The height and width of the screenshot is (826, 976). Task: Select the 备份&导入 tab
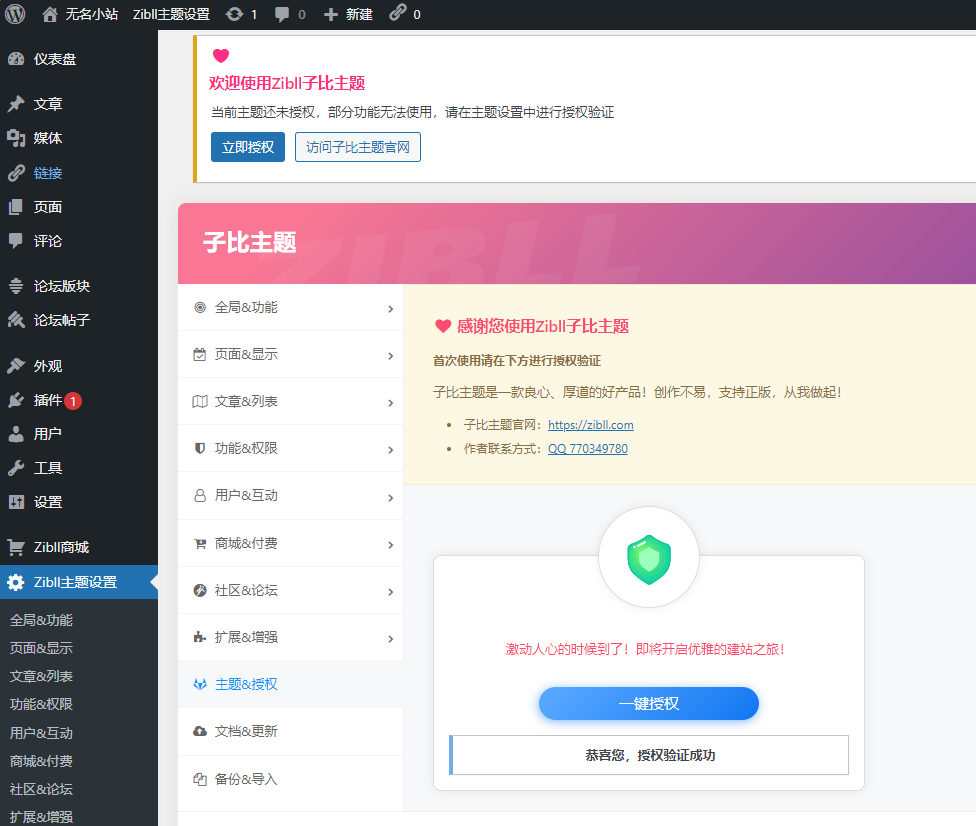[x=291, y=779]
